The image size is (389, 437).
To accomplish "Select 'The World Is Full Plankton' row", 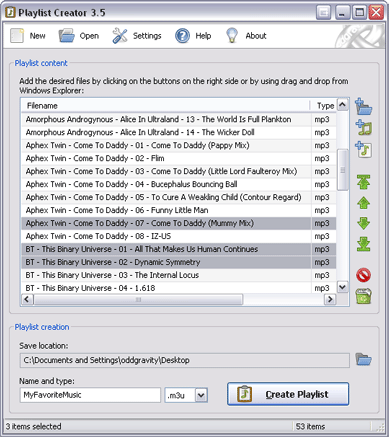I will coord(179,119).
